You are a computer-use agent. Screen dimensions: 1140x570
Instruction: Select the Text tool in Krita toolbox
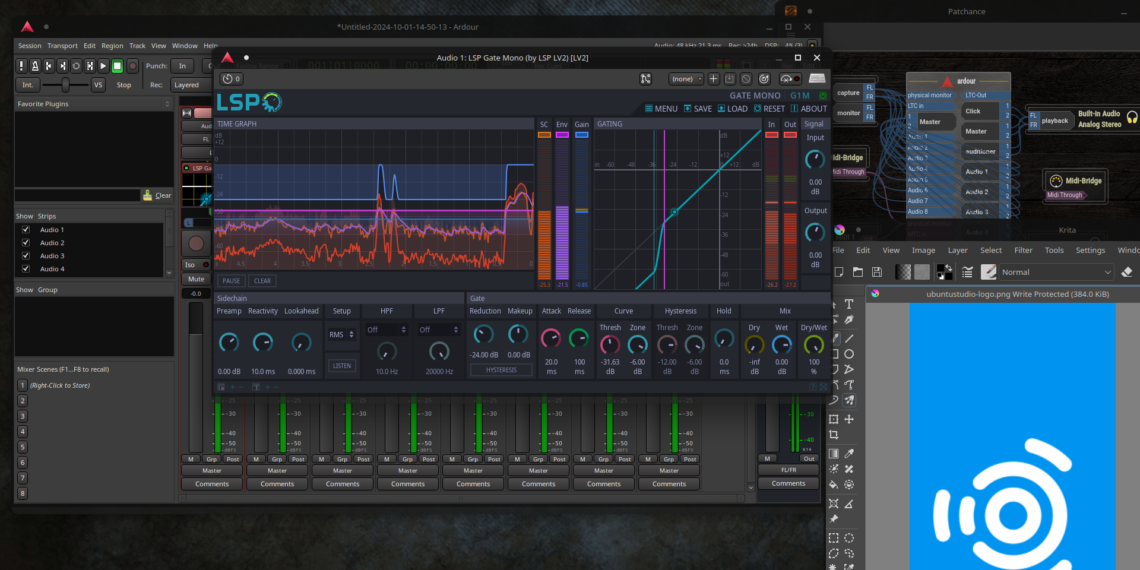(849, 304)
